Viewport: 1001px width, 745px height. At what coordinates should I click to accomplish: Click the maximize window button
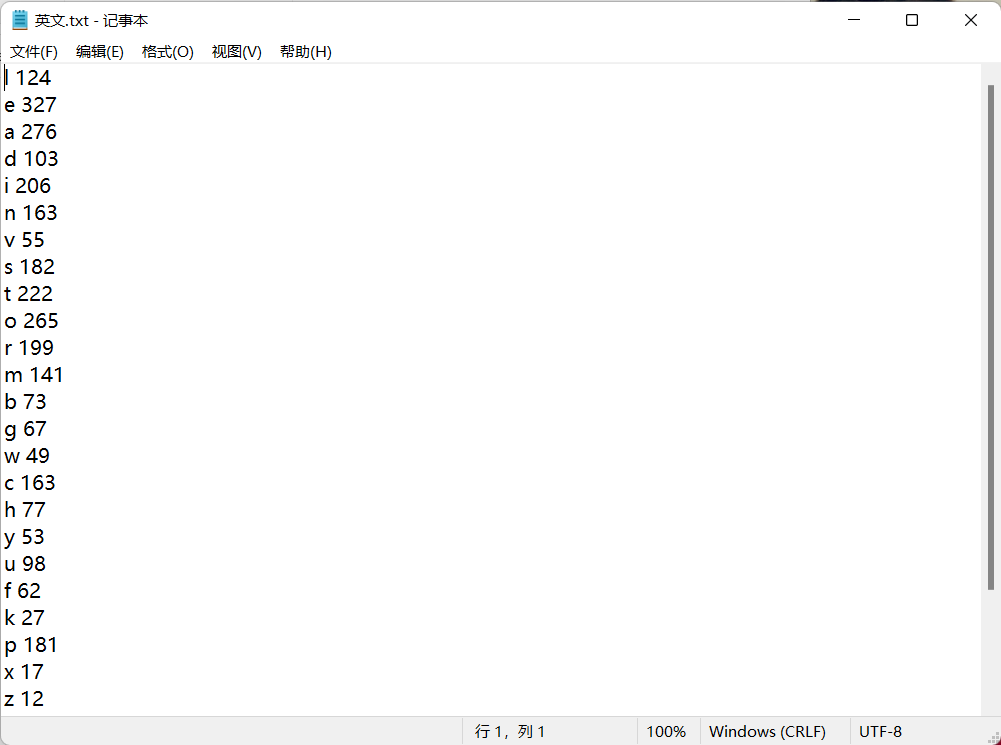pos(911,19)
